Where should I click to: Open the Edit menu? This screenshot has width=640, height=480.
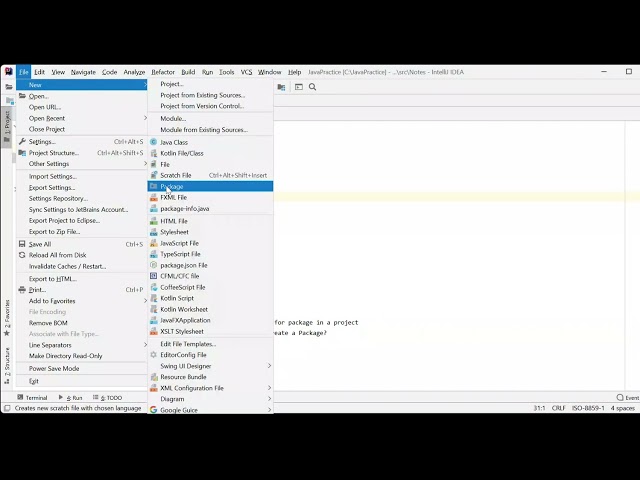(39, 72)
